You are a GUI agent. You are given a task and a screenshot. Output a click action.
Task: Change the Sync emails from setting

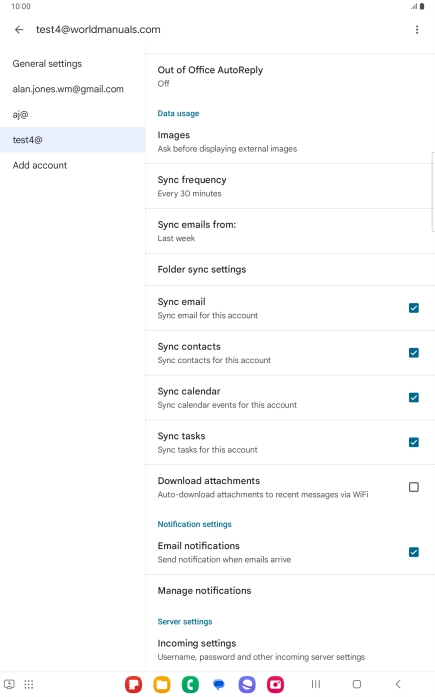click(x=290, y=231)
